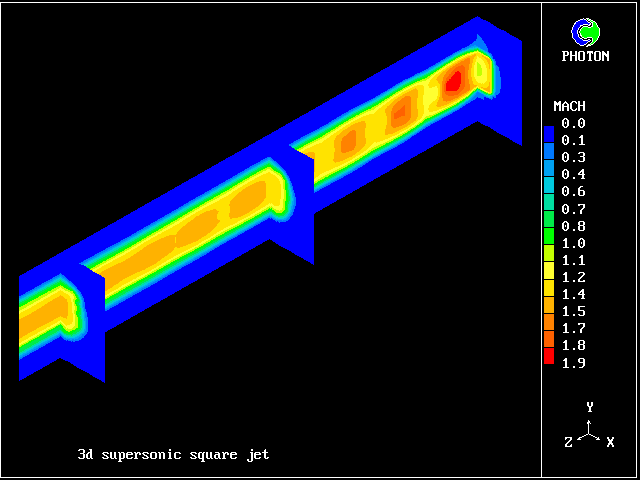Click the '3d supersonic square jet' caption
This screenshot has height=480, width=640.
point(173,455)
